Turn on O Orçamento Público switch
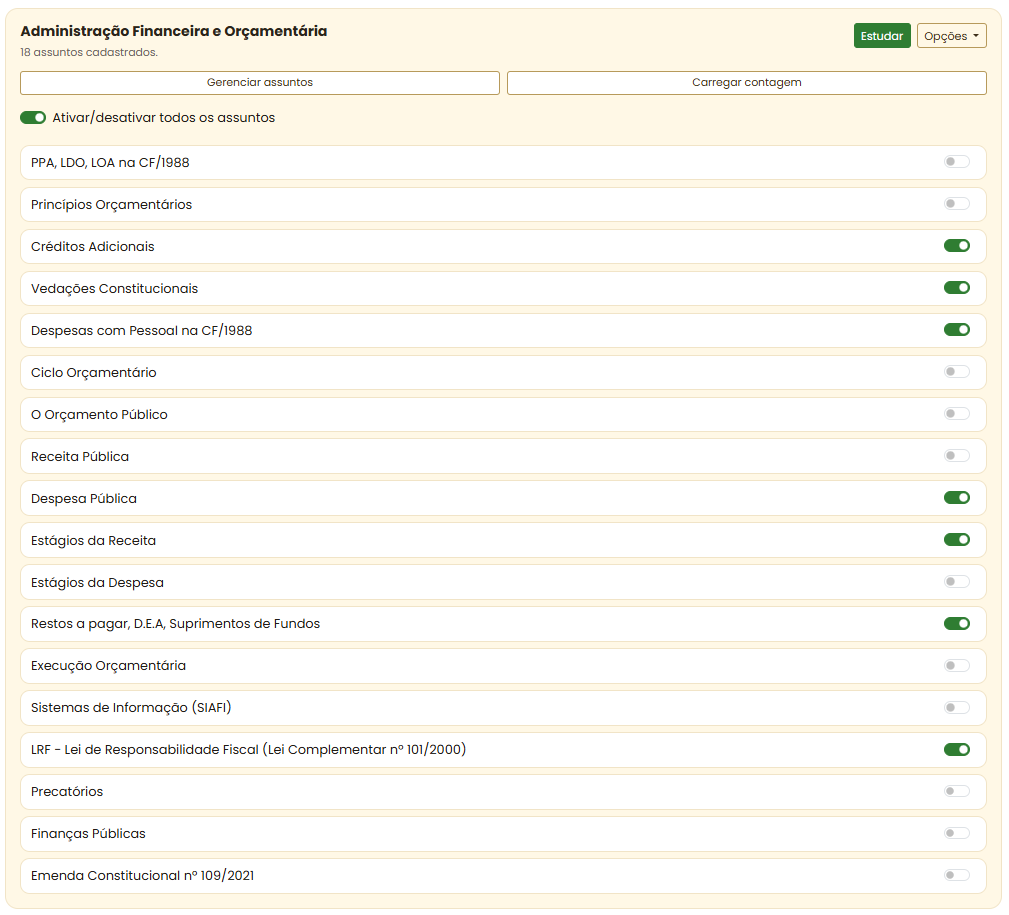The image size is (1009, 915). pos(956,414)
